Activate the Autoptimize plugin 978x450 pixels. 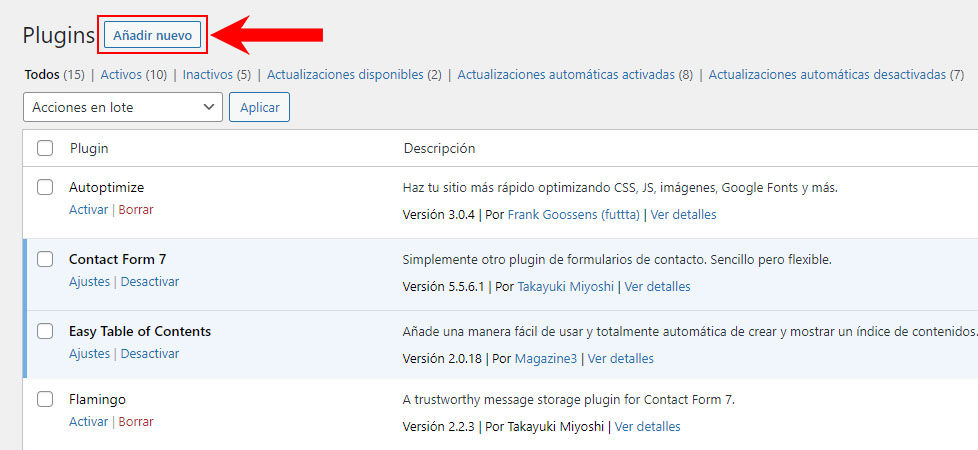coord(89,210)
